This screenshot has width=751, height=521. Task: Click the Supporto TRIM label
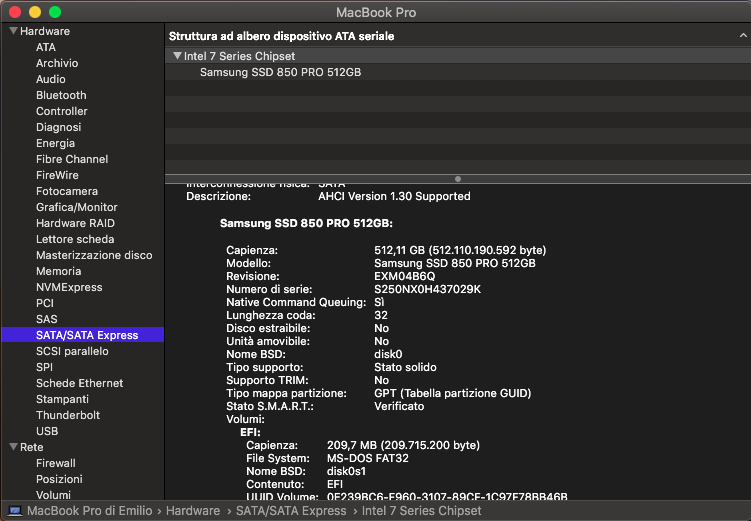267,380
